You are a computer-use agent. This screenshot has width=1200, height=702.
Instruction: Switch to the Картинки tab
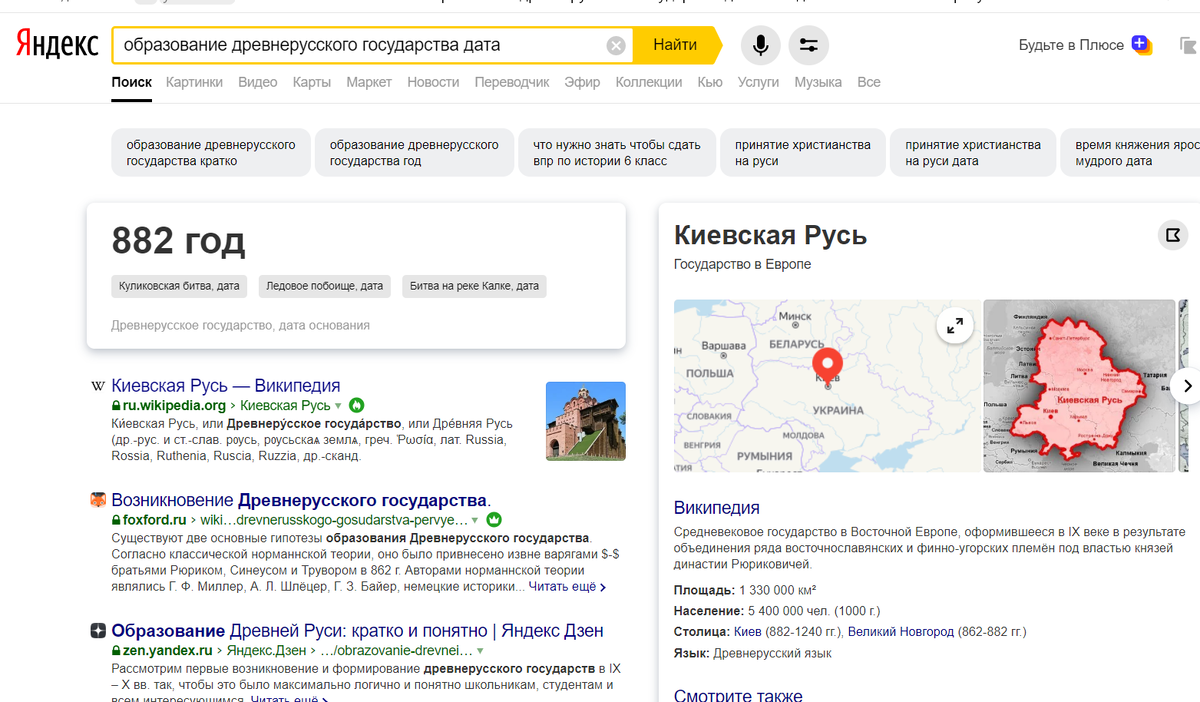195,82
